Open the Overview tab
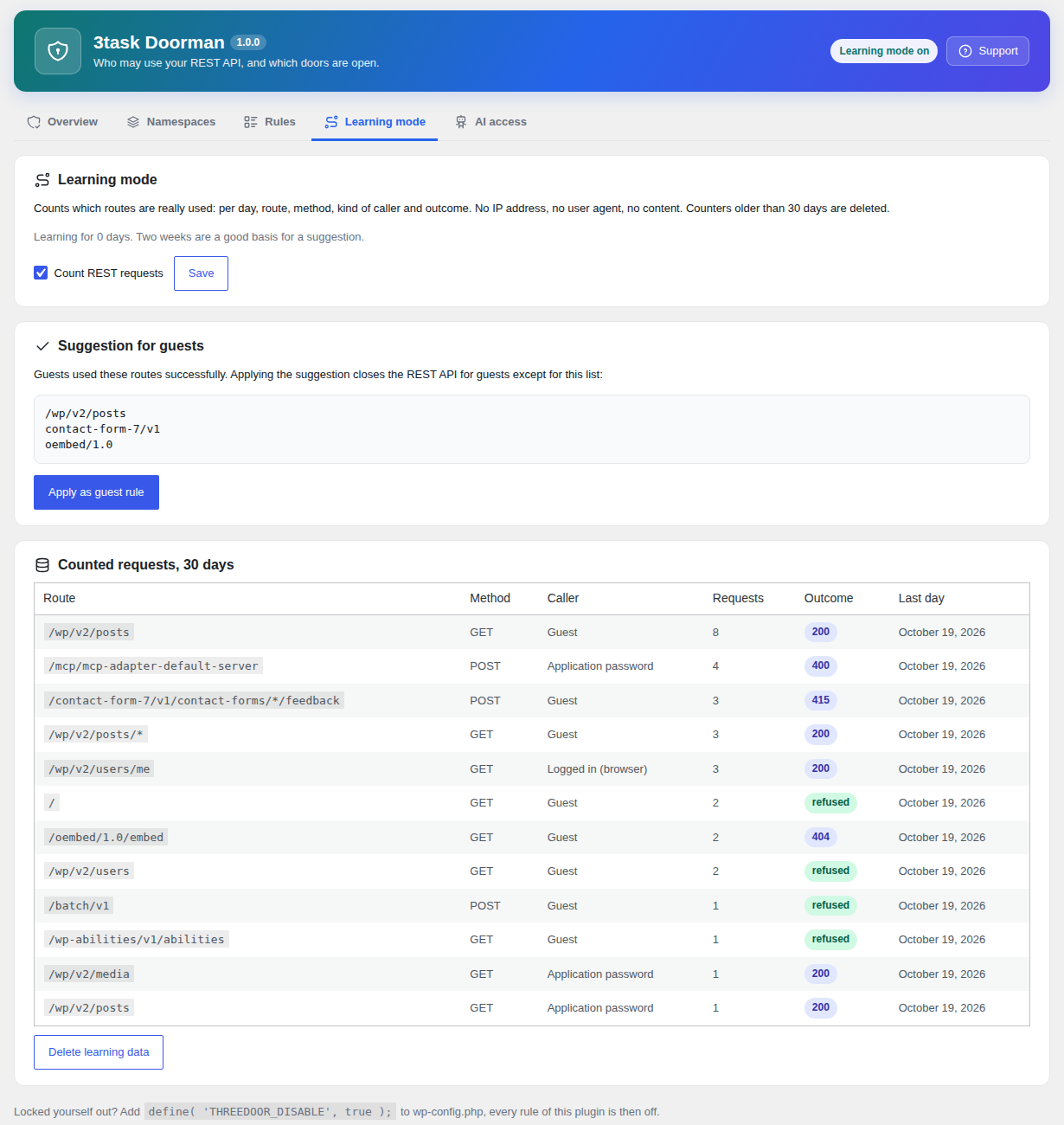 [62, 122]
